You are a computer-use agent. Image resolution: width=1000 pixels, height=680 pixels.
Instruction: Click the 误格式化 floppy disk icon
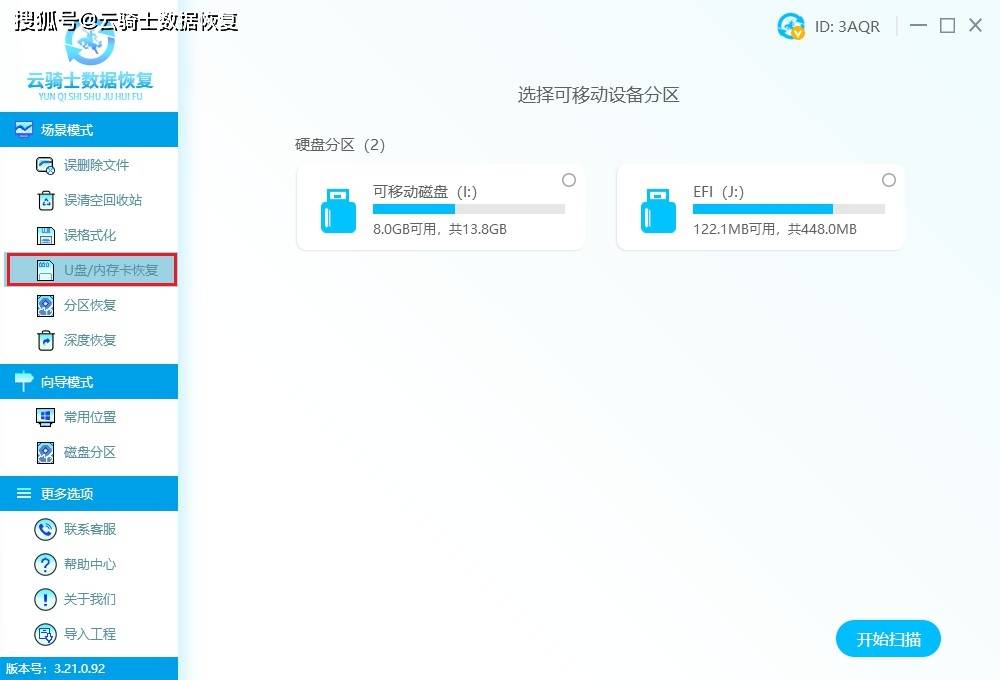pos(45,235)
